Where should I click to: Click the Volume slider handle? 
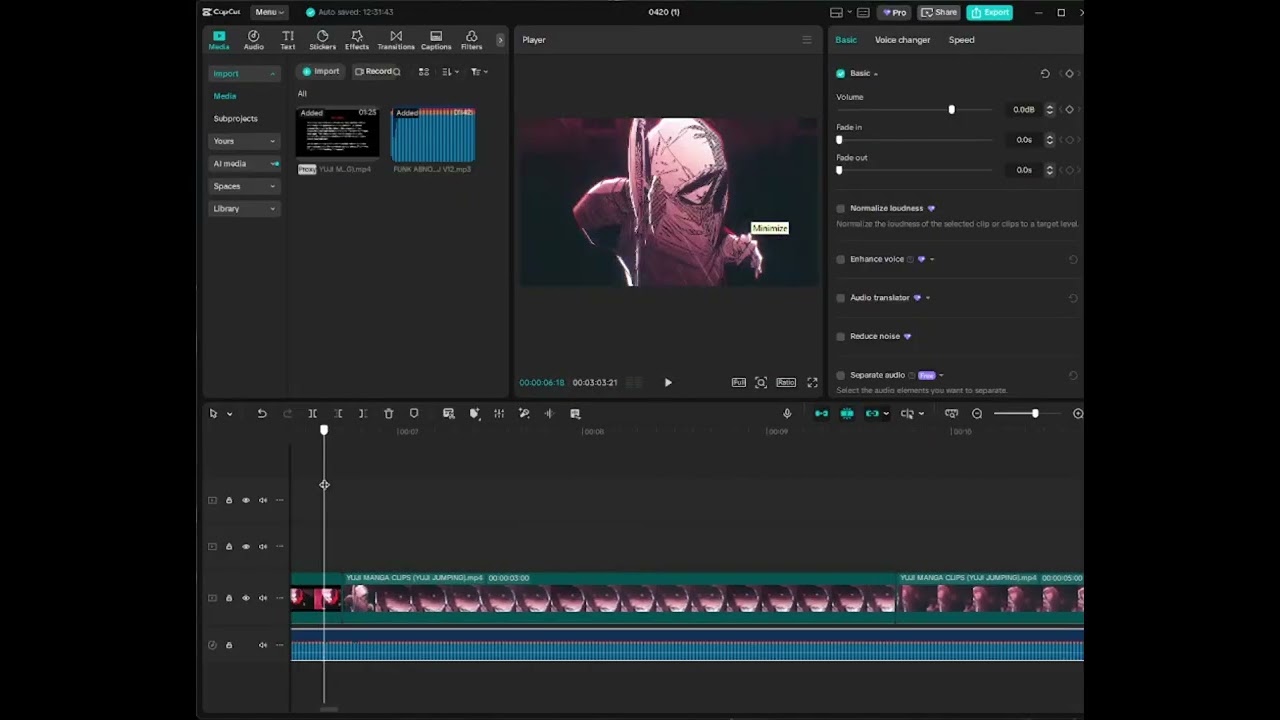point(951,109)
